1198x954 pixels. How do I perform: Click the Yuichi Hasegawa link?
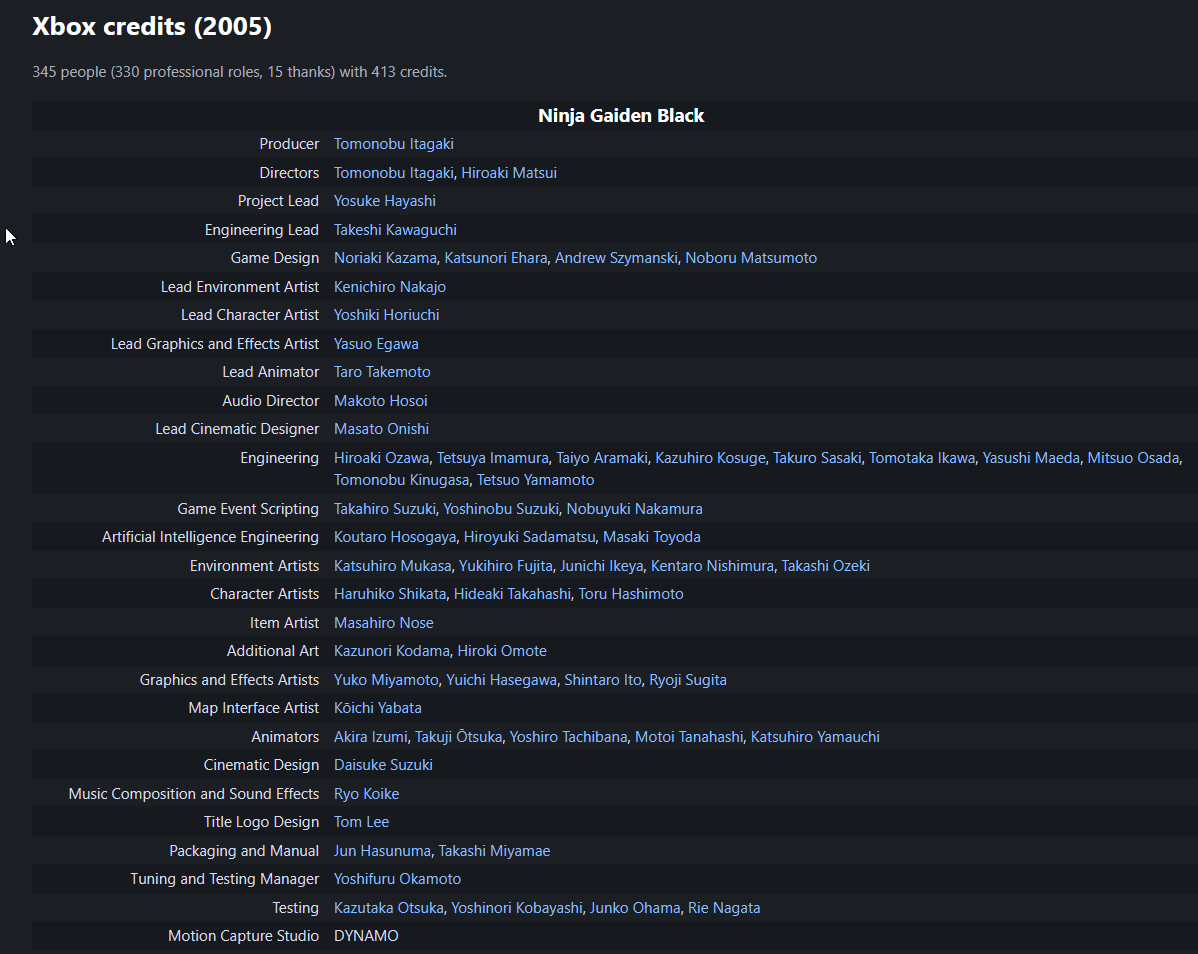(502, 680)
